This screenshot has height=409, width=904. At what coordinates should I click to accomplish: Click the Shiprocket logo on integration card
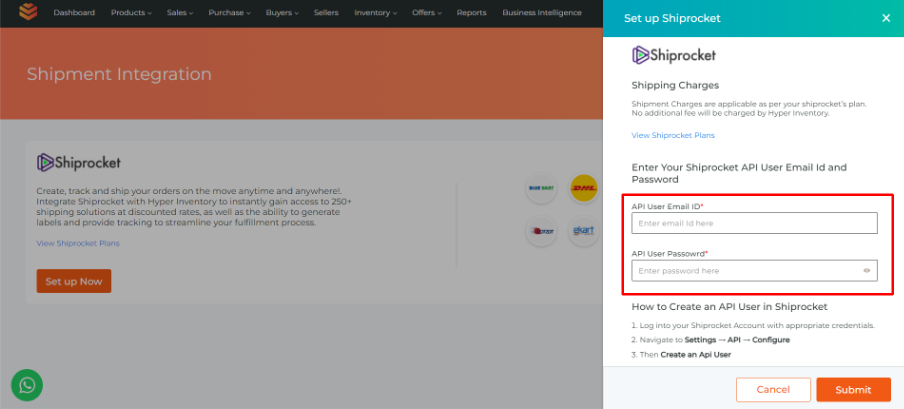click(x=78, y=163)
